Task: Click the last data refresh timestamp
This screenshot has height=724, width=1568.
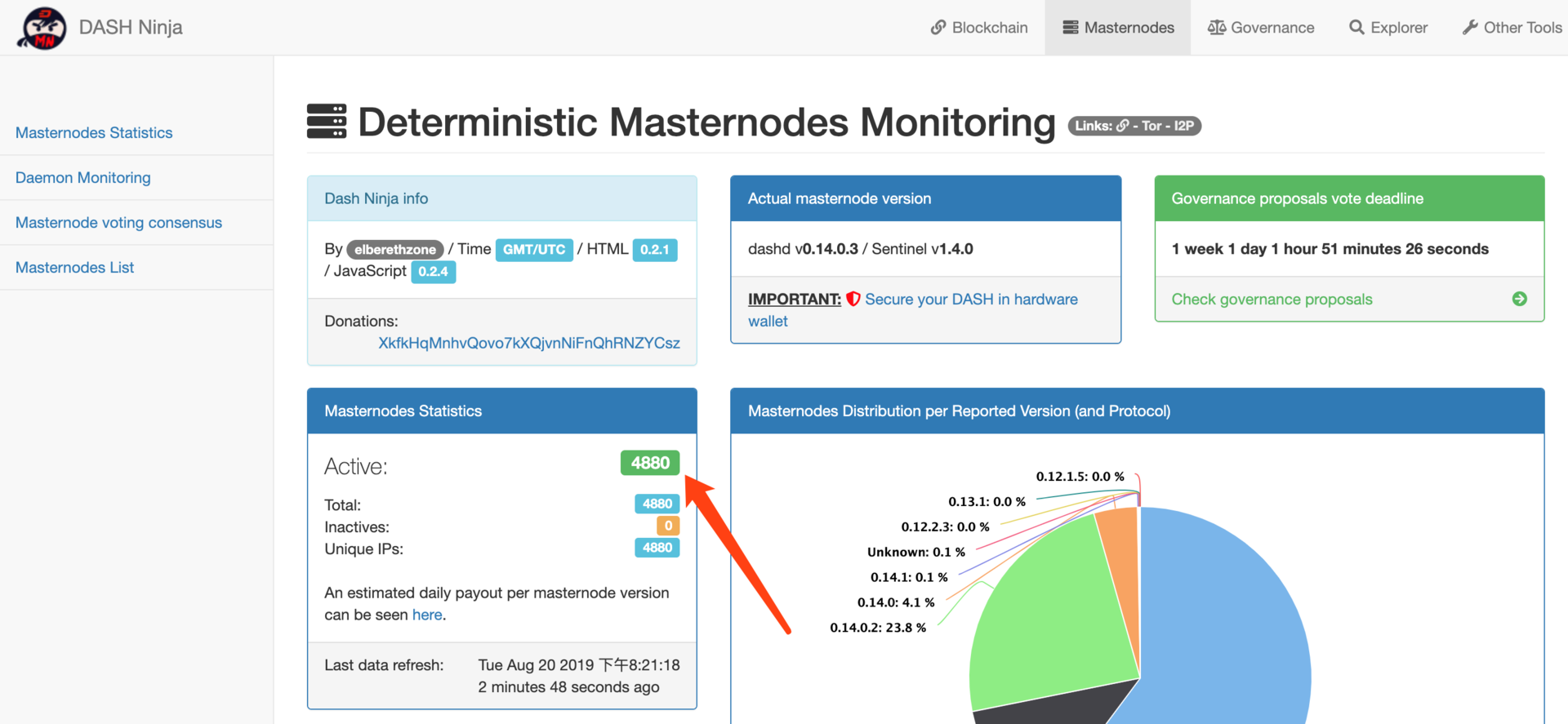Action: coord(579,676)
